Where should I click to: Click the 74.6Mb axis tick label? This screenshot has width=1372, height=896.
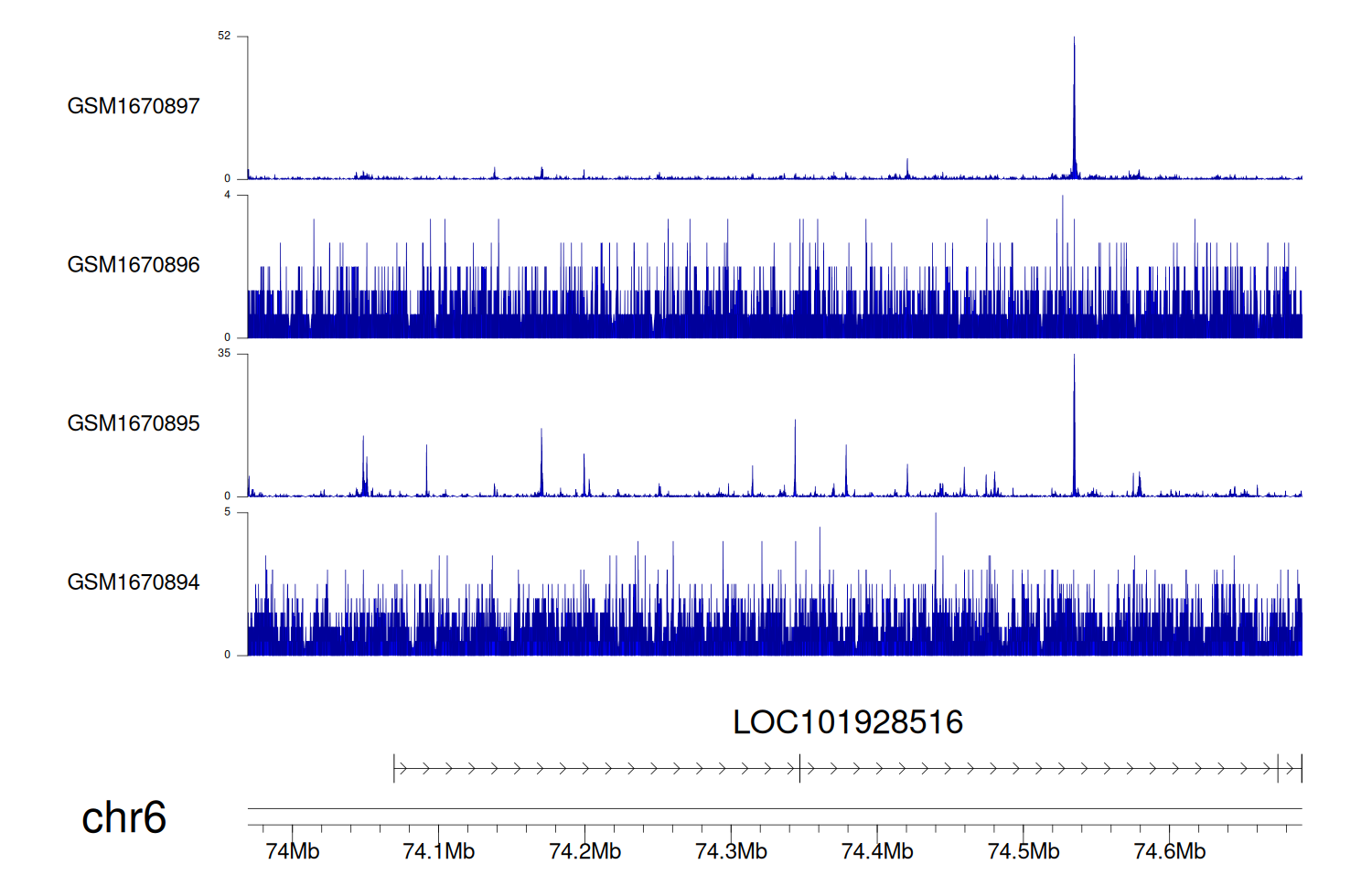(x=1169, y=851)
